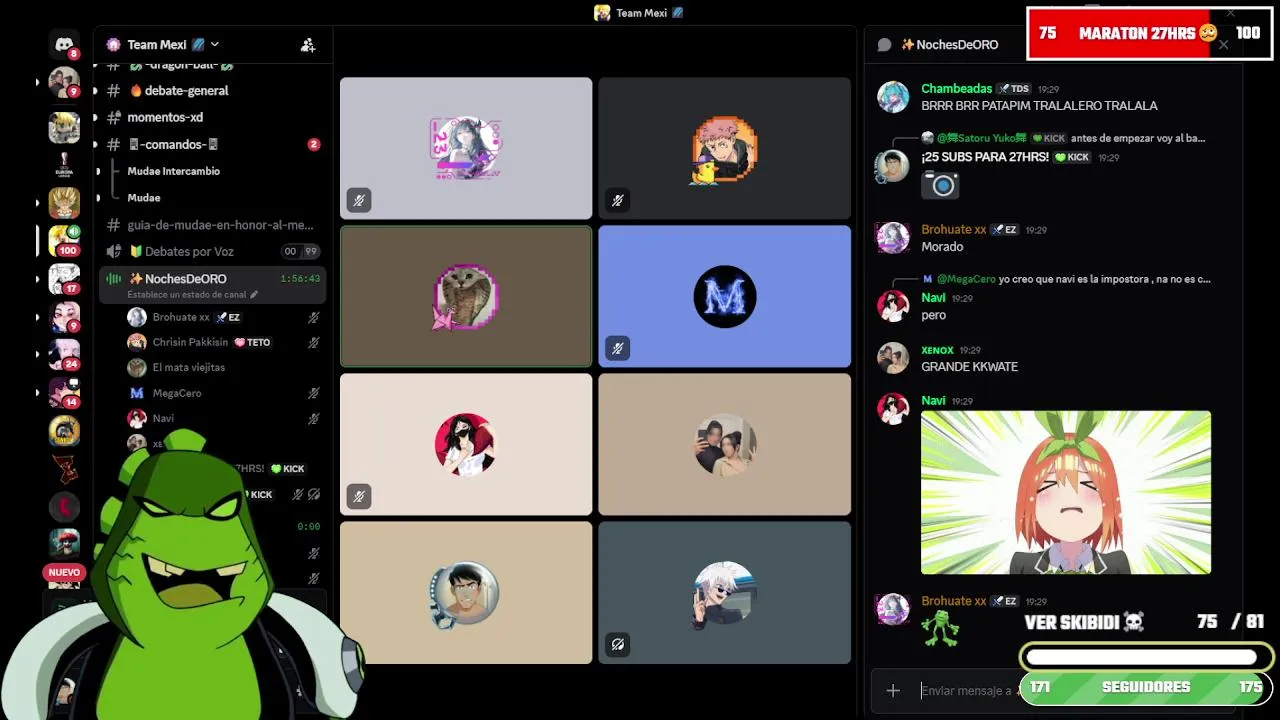This screenshot has width=1280, height=720.
Task: Click the frog sticker from Brohuate xx
Action: click(940, 628)
